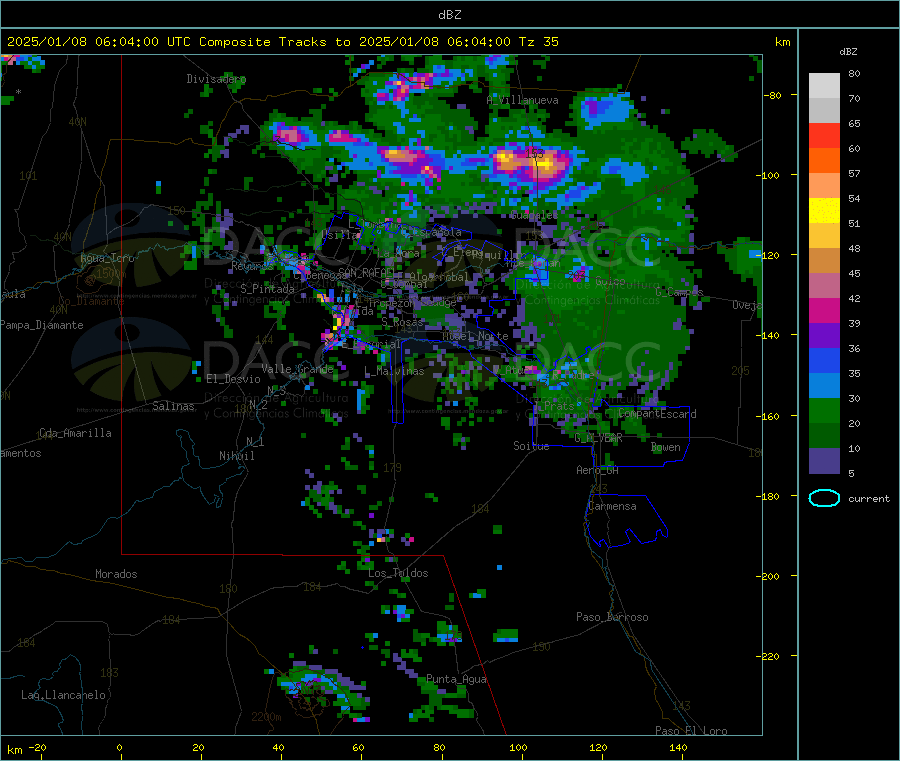The height and width of the screenshot is (761, 900).
Task: Click the 'Lag.Llancanelo' map label
Action: pyautogui.click(x=64, y=695)
